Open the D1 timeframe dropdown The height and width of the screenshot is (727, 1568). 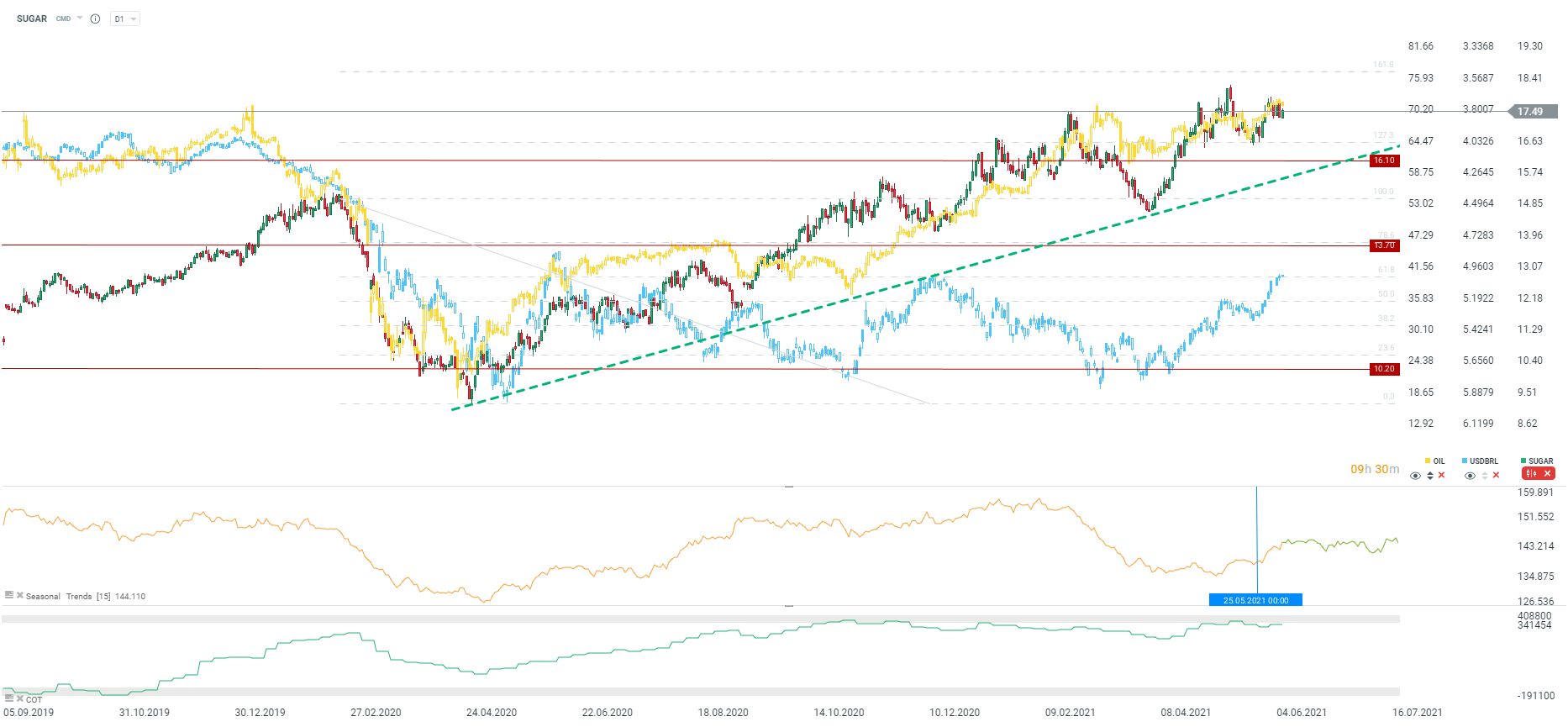[125, 18]
